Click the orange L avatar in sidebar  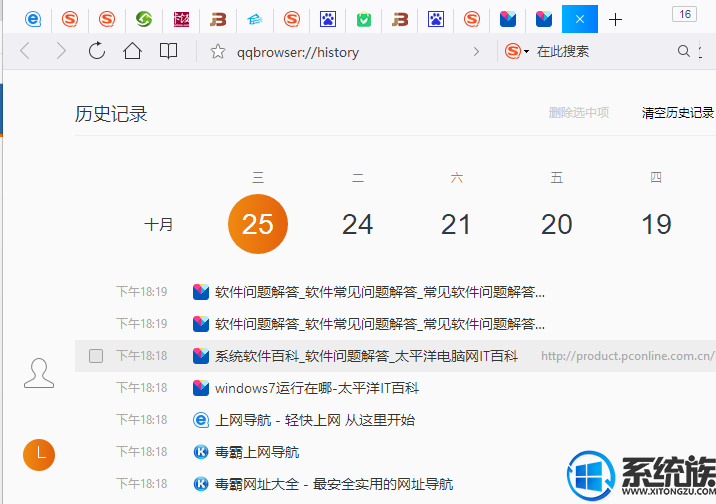[39, 455]
